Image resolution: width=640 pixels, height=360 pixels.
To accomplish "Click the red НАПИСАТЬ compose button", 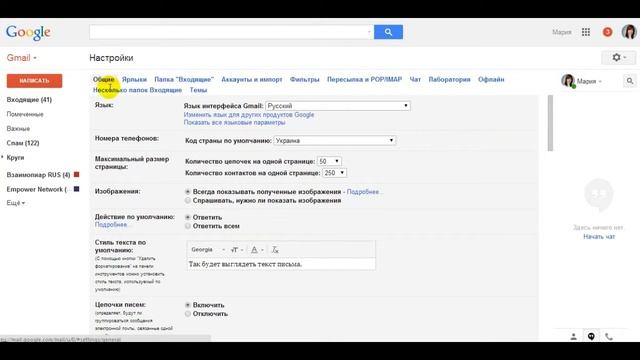I will (34, 81).
